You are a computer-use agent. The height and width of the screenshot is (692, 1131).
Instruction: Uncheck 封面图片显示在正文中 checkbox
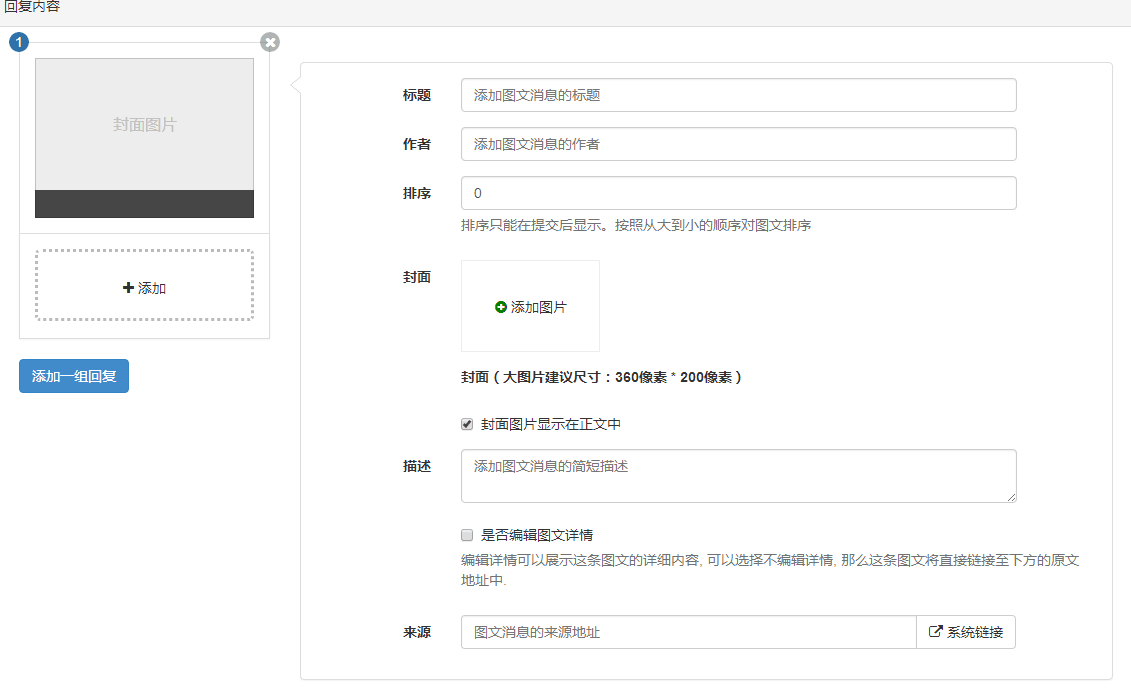(467, 424)
